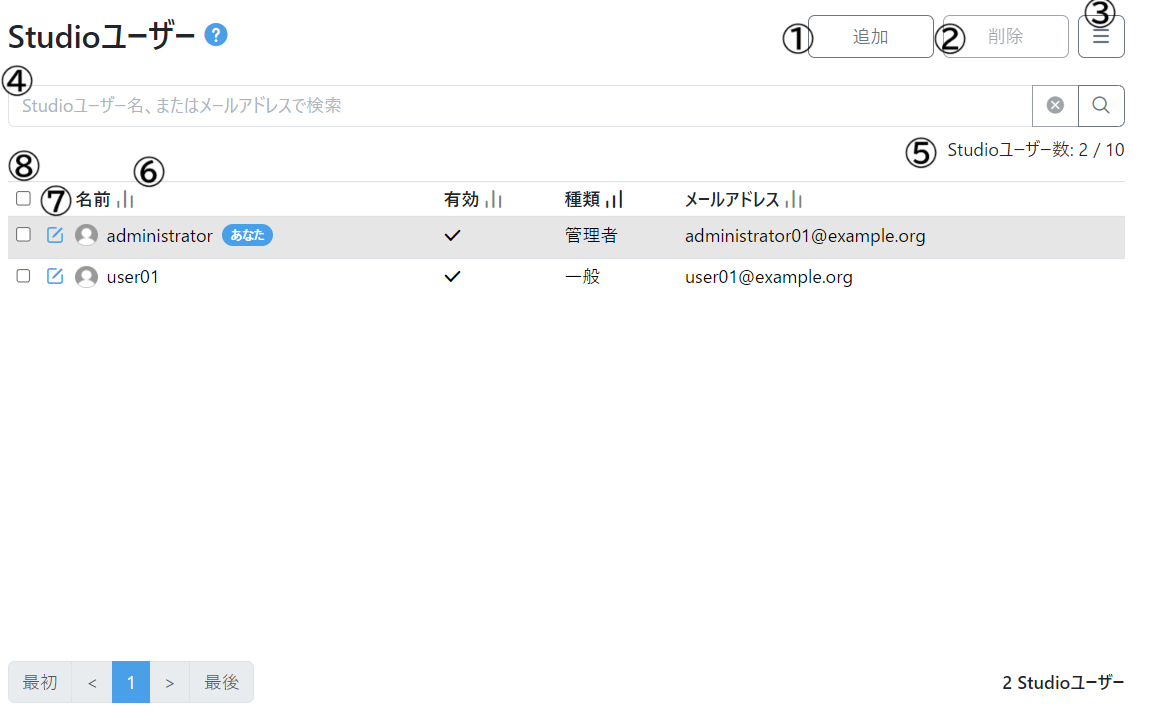Open the edit icon for administrator
This screenshot has height=715, width=1156.
(55, 235)
